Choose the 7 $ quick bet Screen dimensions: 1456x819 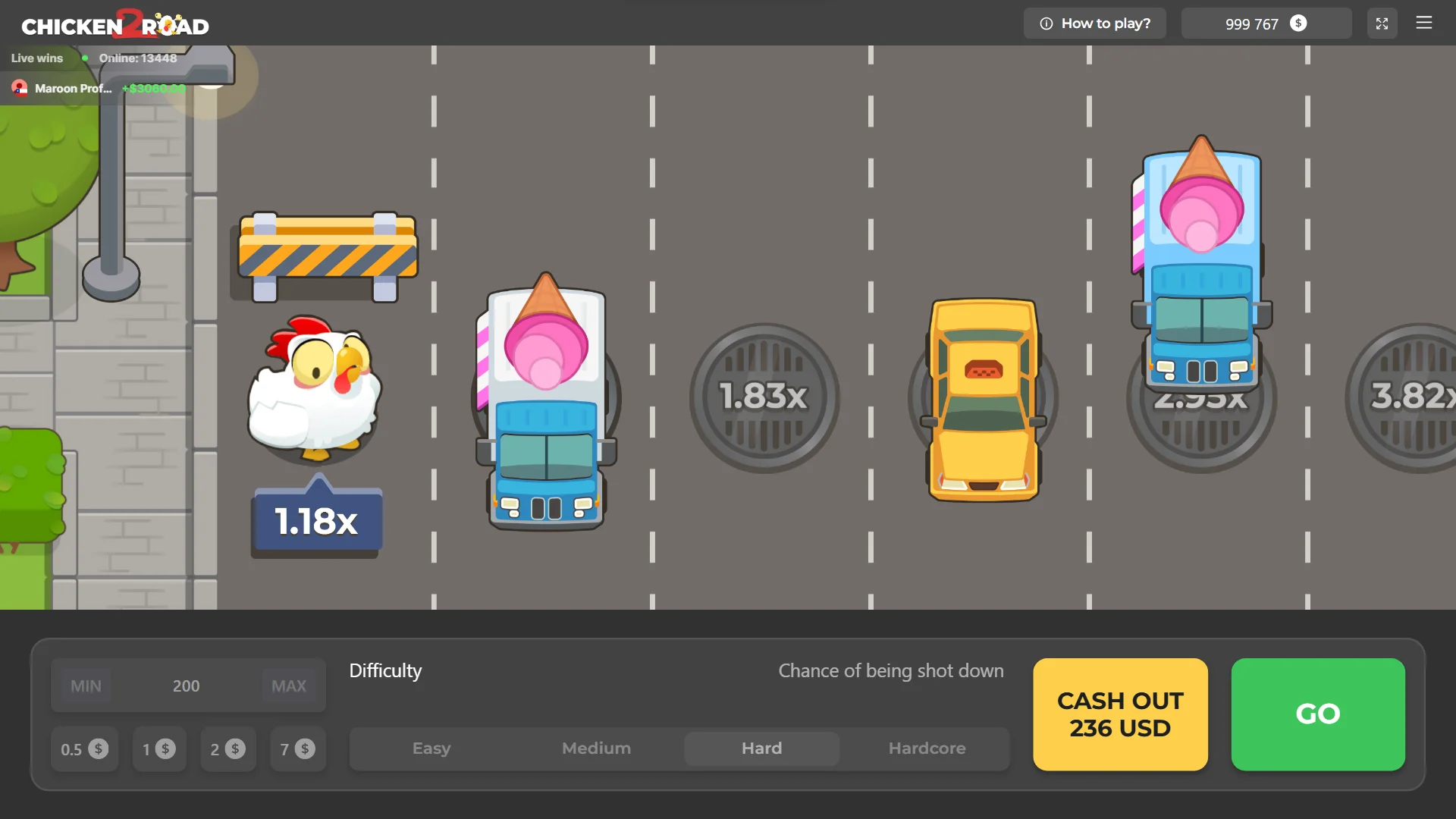click(297, 749)
